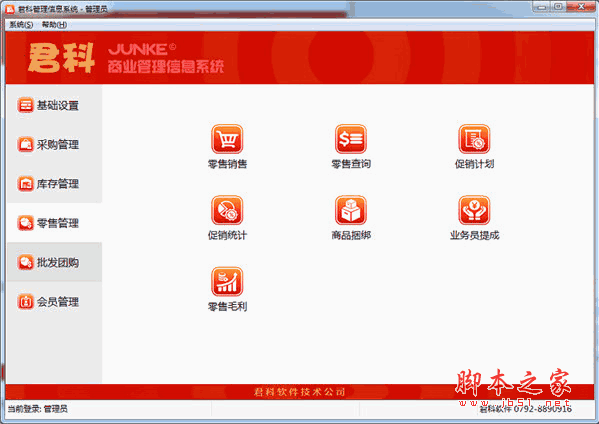Switch to 采购管理 section label
This screenshot has width=599, height=424.
point(58,145)
